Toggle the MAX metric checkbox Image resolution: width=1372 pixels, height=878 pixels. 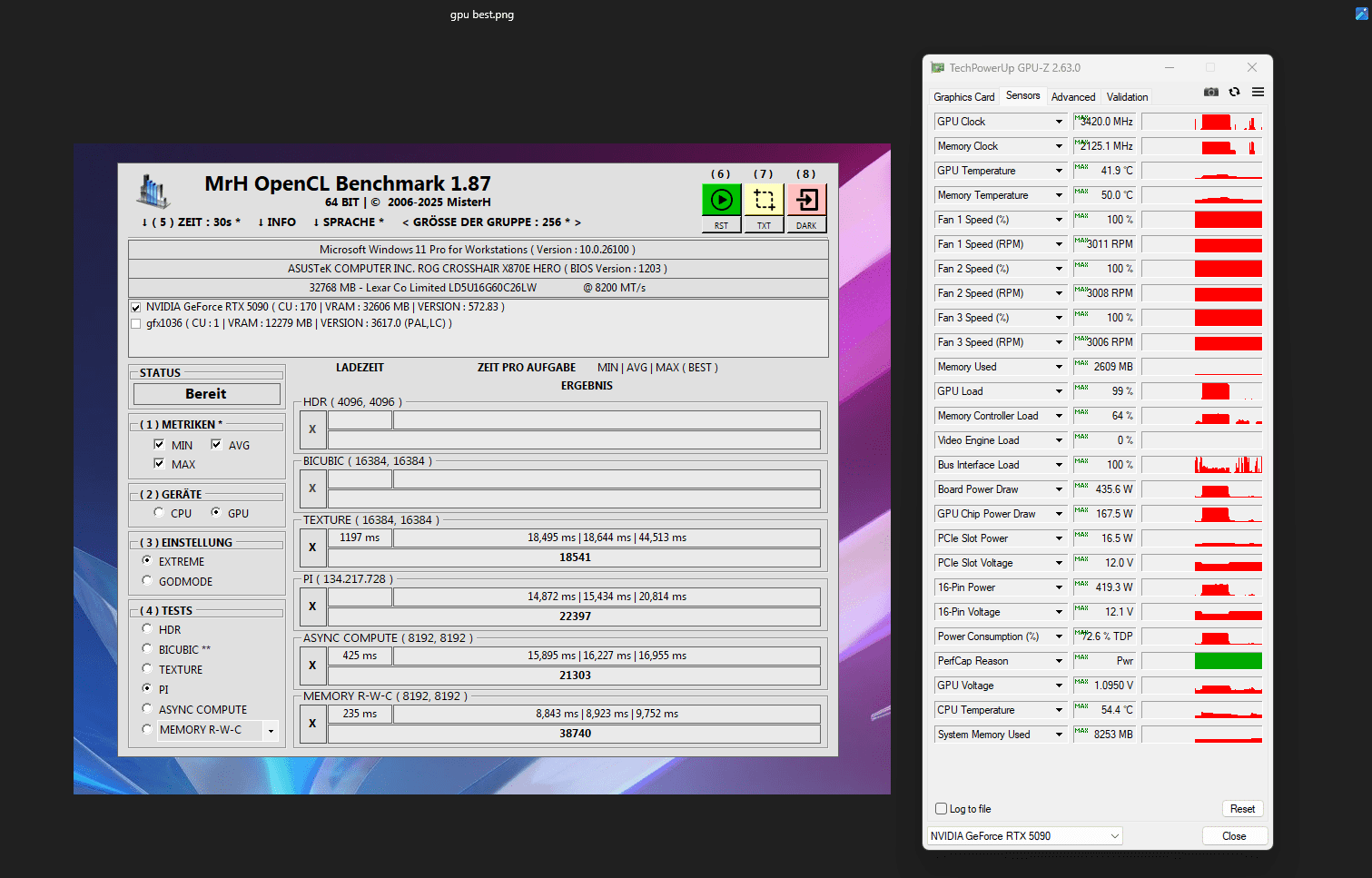(x=159, y=464)
